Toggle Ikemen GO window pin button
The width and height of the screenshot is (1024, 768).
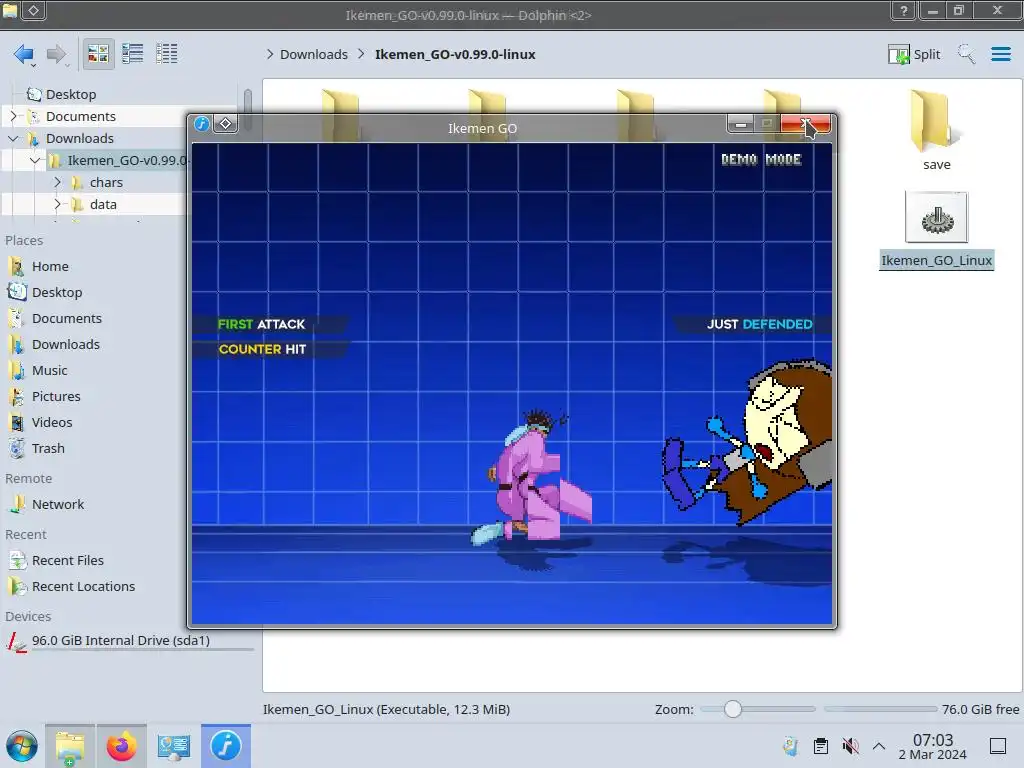coord(225,123)
